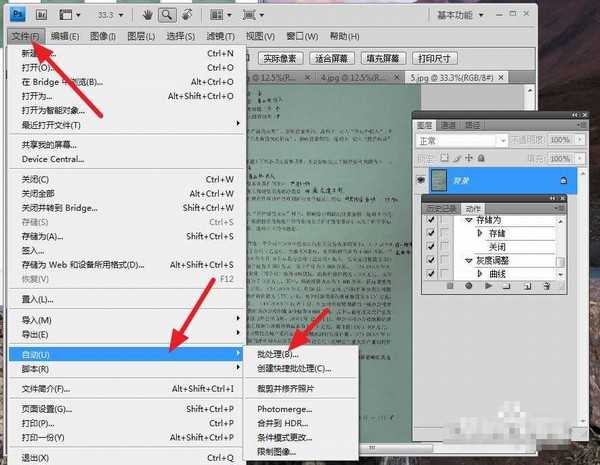The width and height of the screenshot is (600, 465).
Task: Create new action set icon
Action: click(506, 286)
